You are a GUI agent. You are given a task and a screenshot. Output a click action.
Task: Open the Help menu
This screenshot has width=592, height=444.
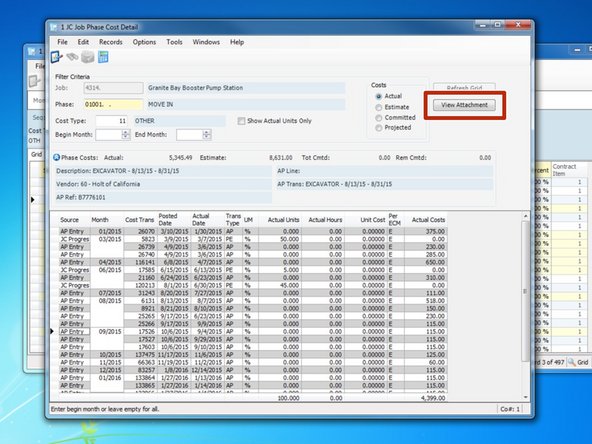(x=237, y=42)
